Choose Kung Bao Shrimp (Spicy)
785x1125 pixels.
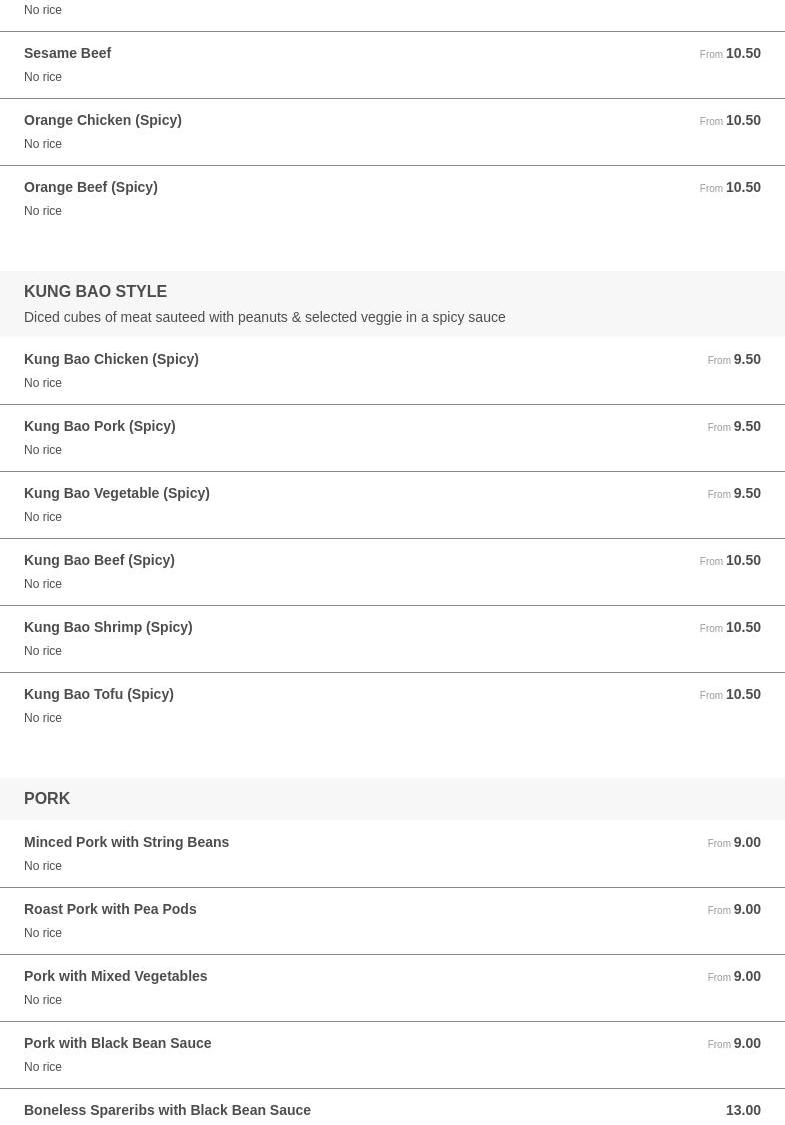[392, 639]
